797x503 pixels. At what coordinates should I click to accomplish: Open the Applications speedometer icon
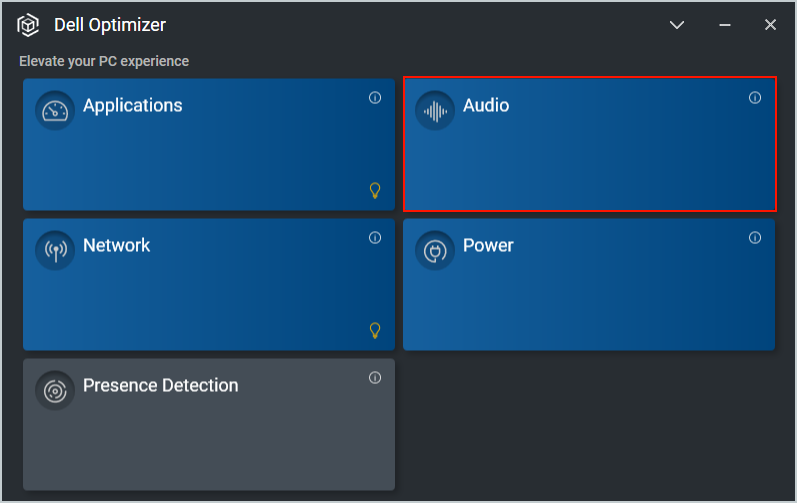[55, 111]
